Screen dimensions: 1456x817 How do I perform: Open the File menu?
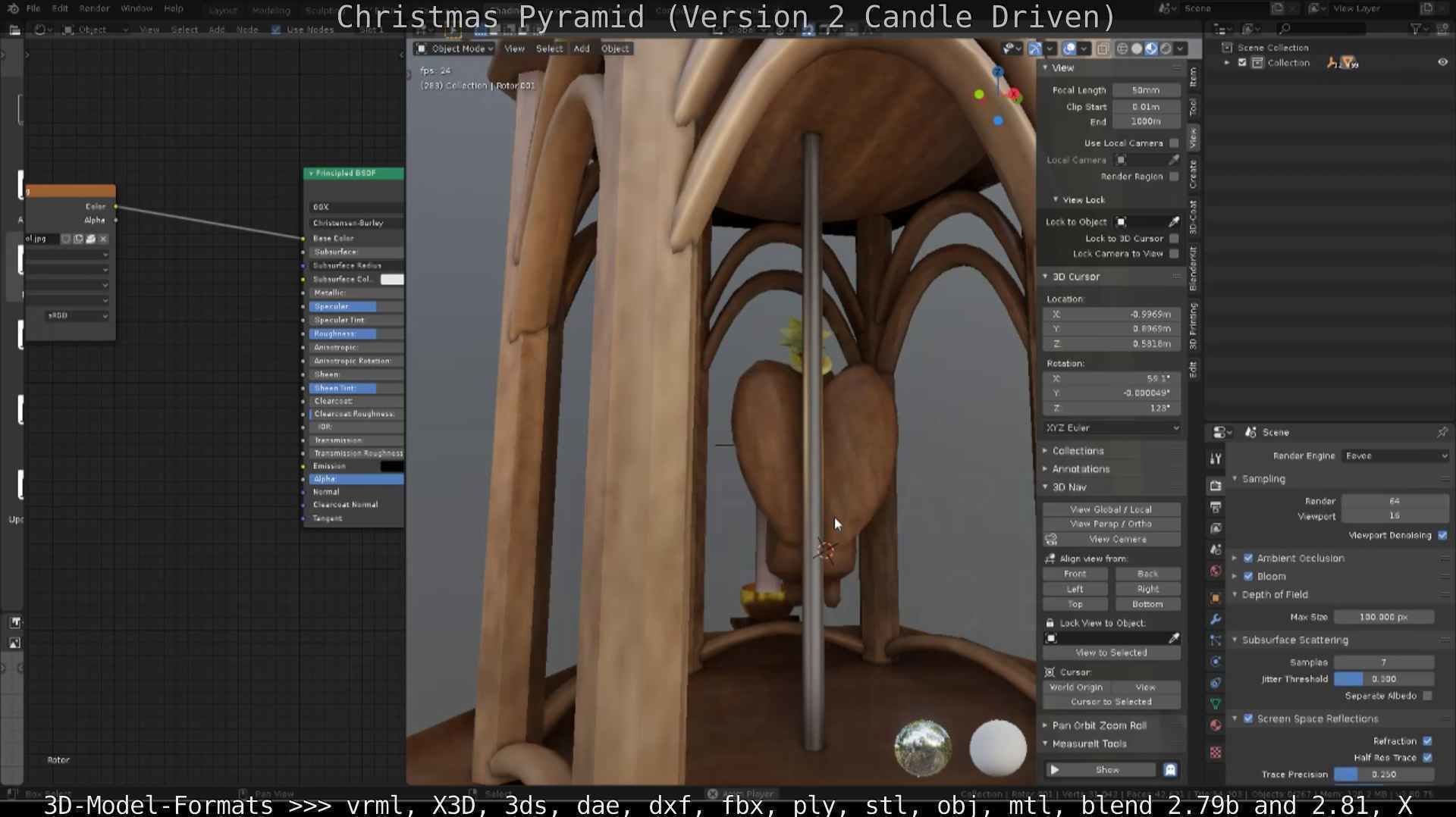pos(33,8)
